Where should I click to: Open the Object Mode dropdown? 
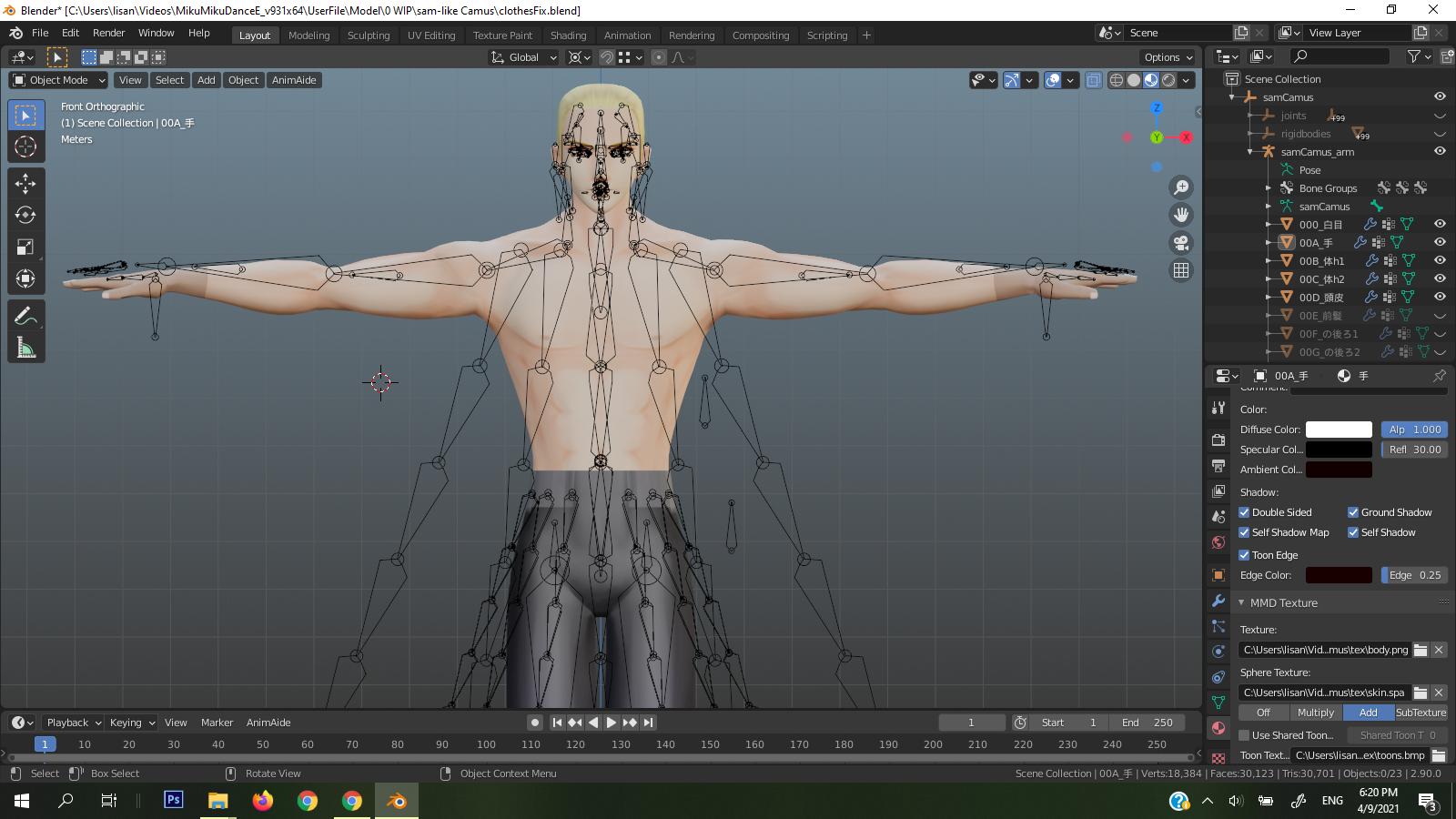[x=57, y=79]
